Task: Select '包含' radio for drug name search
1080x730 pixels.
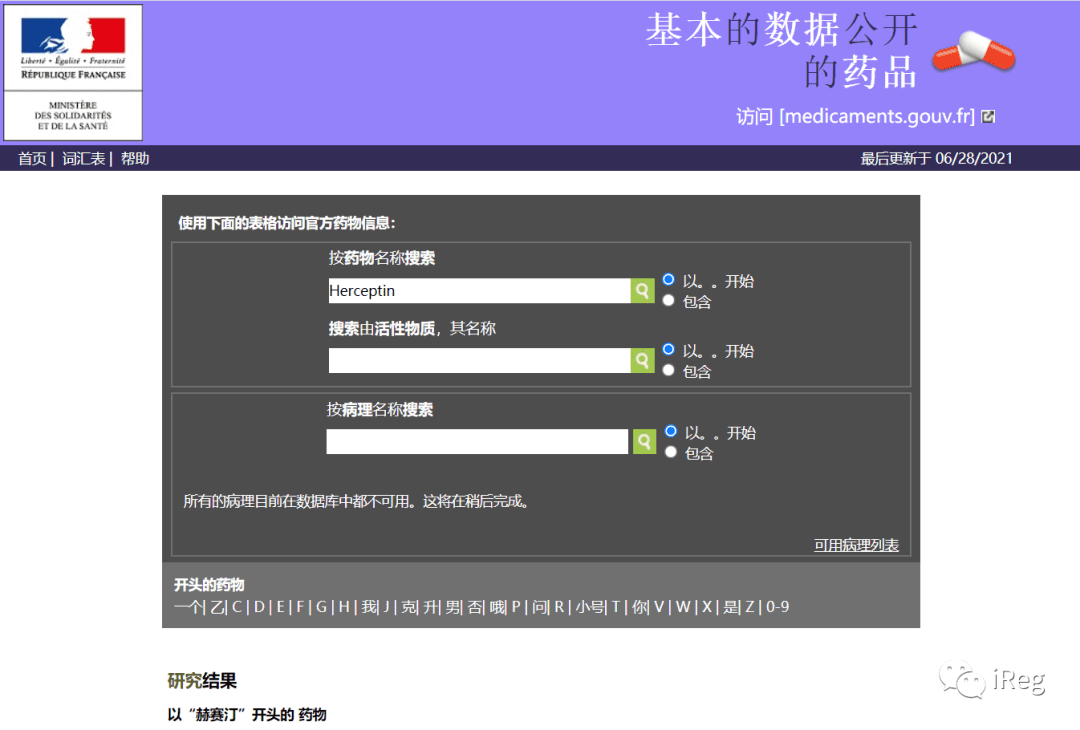Action: [x=668, y=301]
